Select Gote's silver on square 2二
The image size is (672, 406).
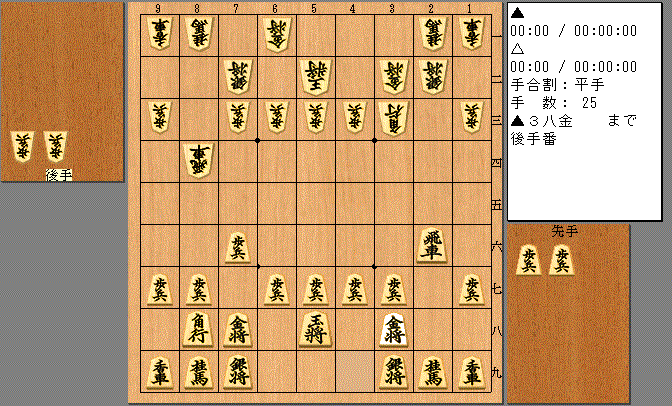tap(432, 77)
